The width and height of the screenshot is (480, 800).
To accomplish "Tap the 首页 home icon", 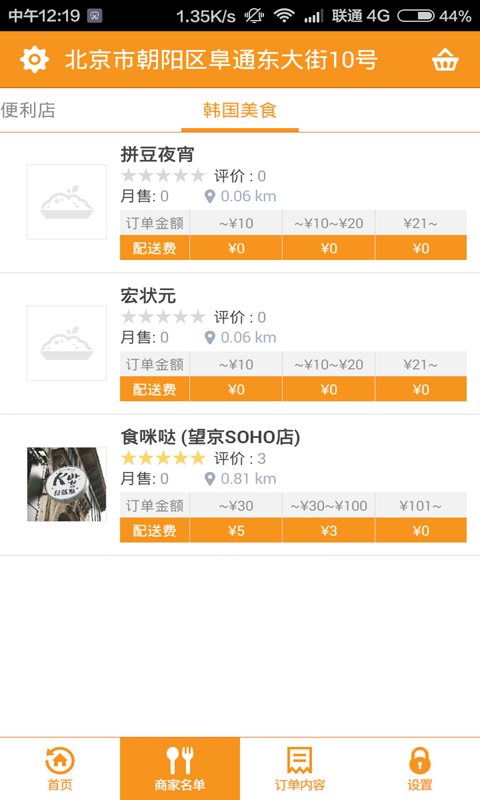I will pyautogui.click(x=60, y=761).
